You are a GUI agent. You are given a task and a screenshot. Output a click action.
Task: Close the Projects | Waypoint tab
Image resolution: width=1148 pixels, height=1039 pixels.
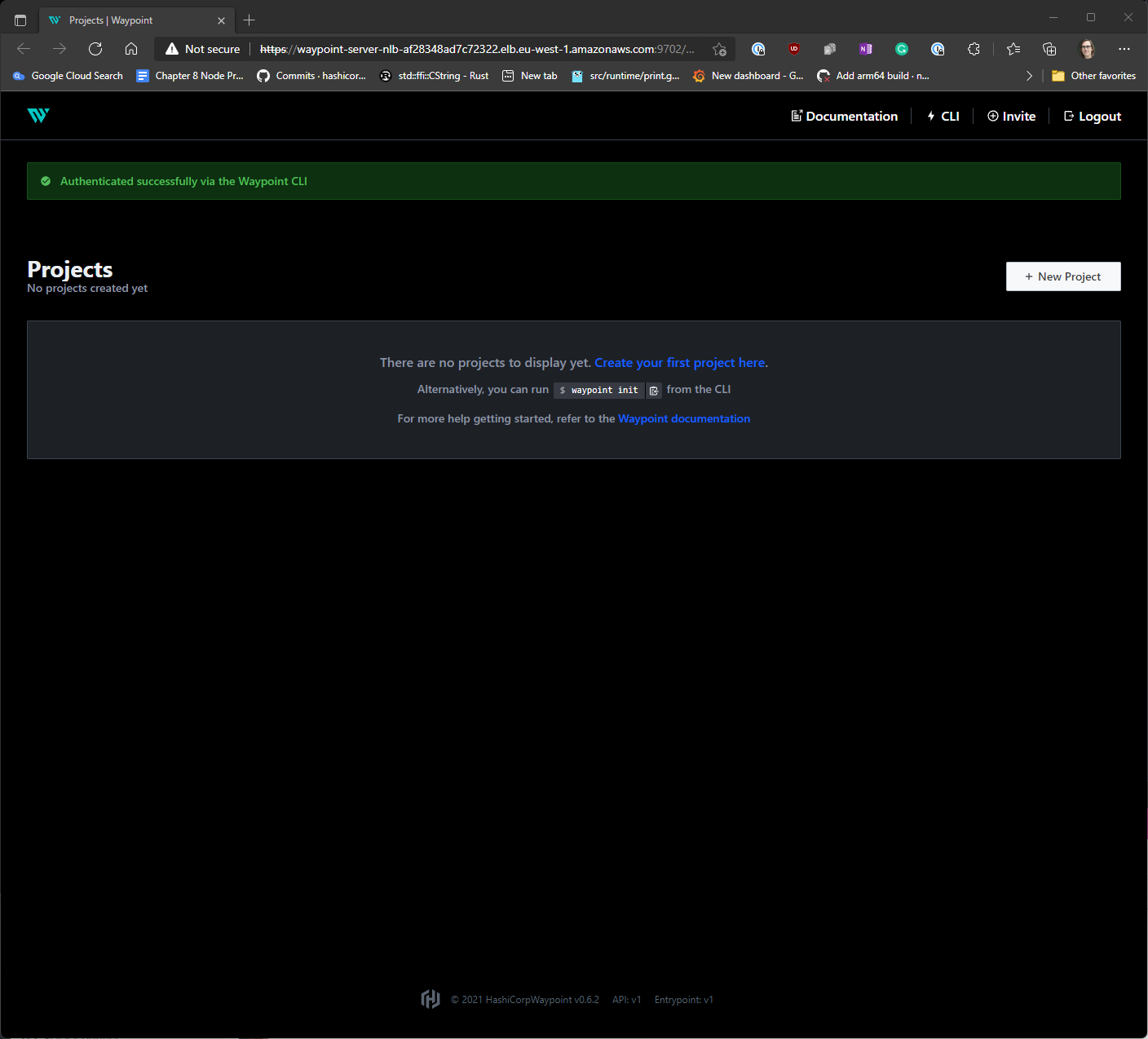221,20
